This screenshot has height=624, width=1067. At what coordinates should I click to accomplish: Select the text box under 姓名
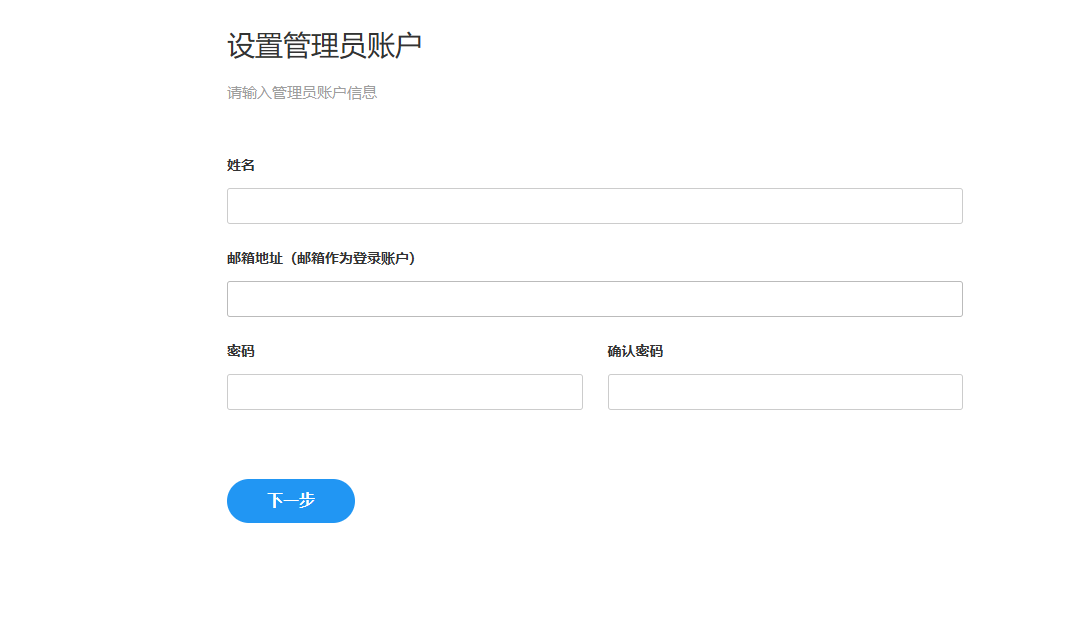[x=594, y=206]
